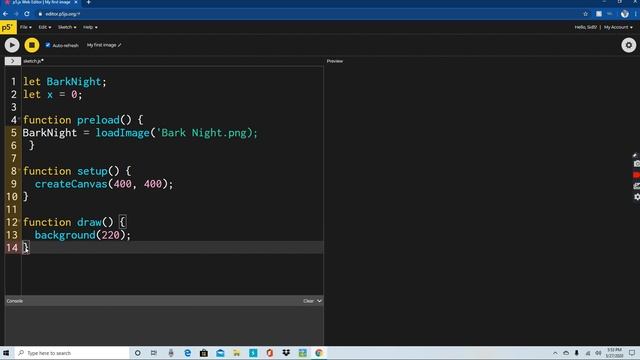Expand the sketch files sidebar

[x=13, y=61]
